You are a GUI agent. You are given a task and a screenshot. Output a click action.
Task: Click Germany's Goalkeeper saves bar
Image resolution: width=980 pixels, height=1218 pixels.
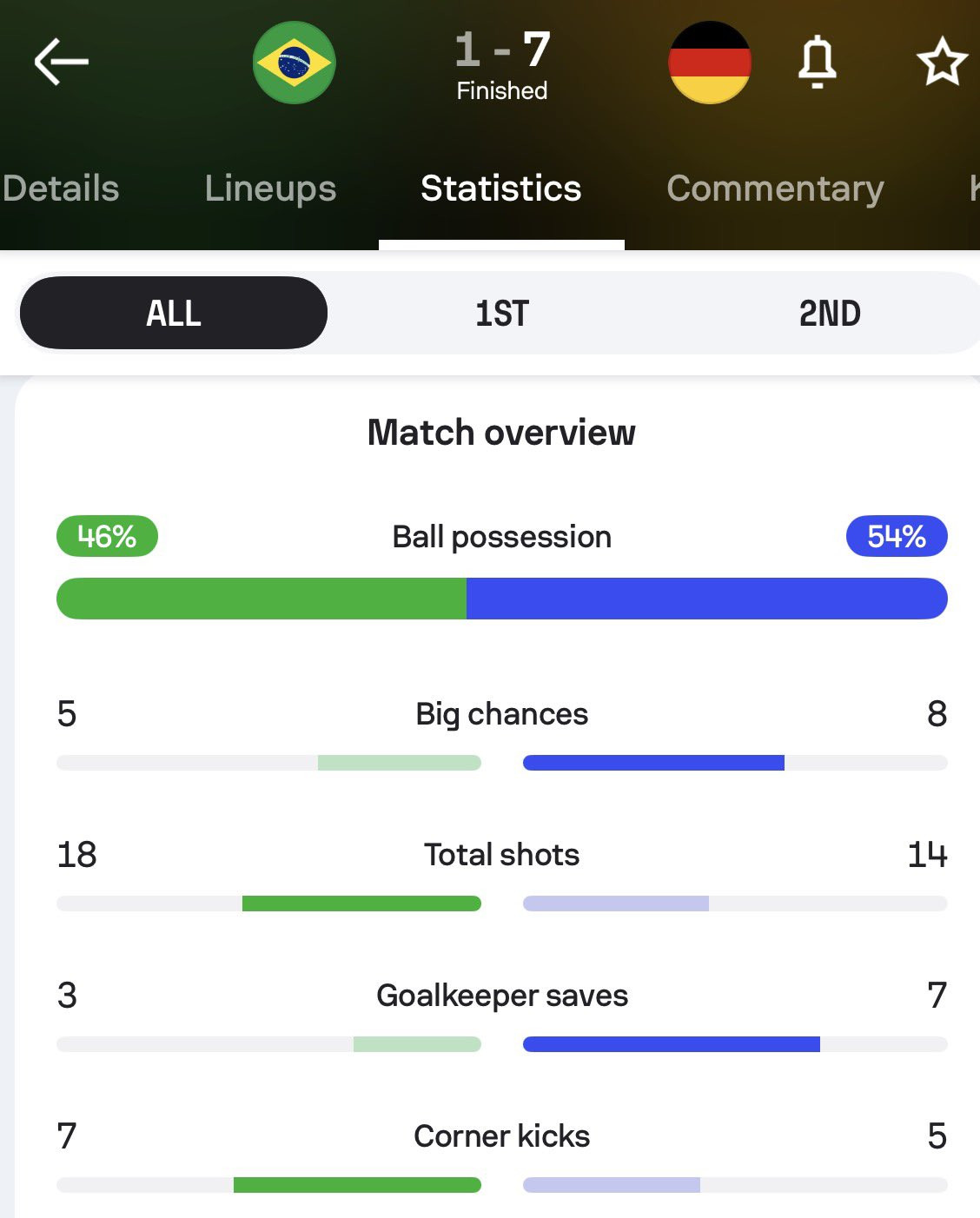pyautogui.click(x=735, y=1044)
